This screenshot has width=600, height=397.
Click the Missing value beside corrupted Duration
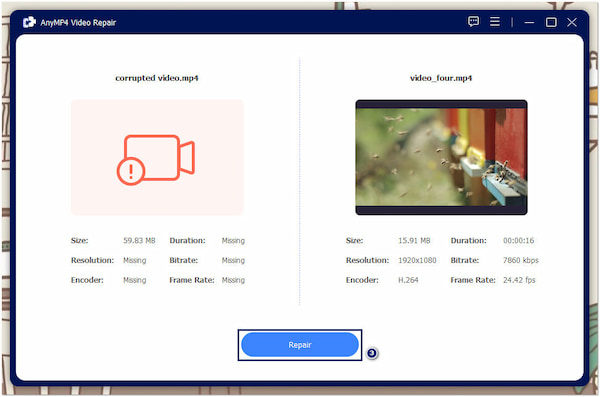pyautogui.click(x=233, y=240)
